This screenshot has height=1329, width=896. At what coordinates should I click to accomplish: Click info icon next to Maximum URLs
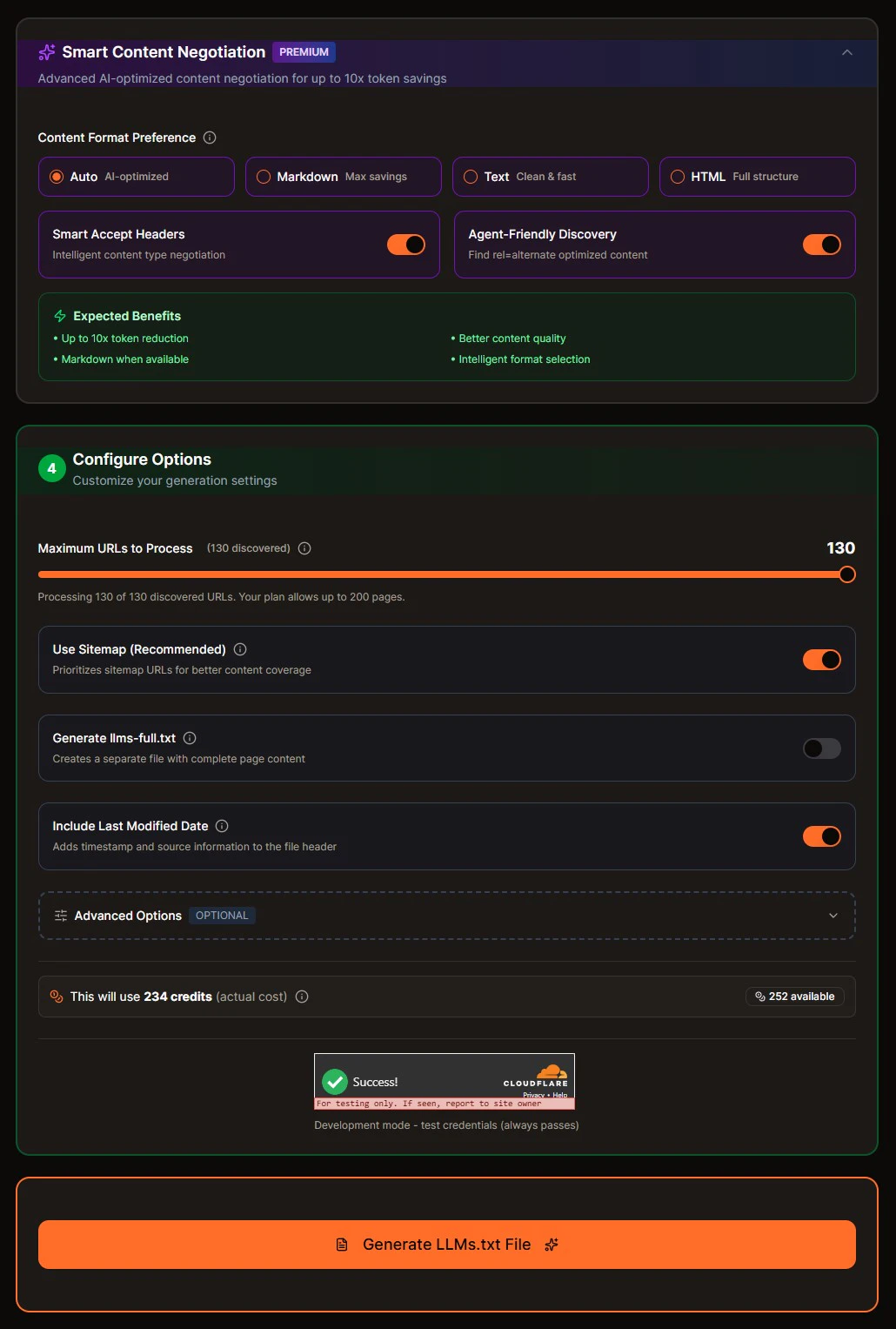[304, 548]
